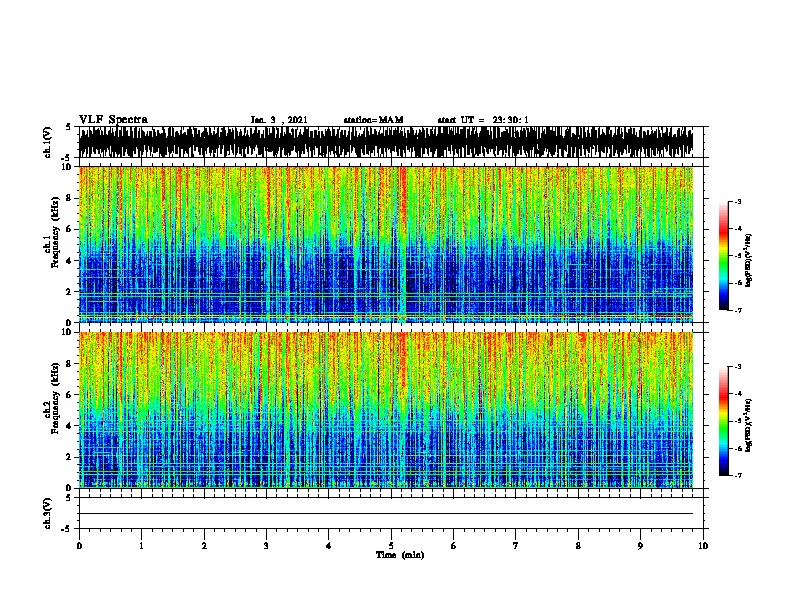
Task: Click the "-5" tick on ch.1(V) axis
Action: click(x=67, y=158)
